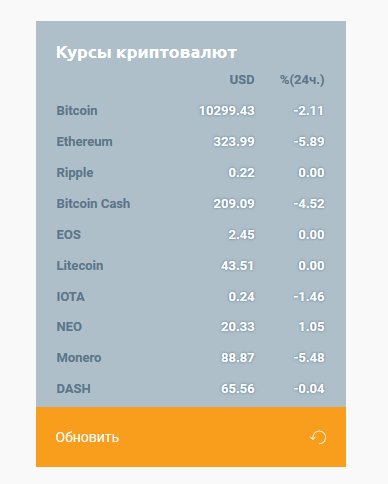Click the Курсы криптовалют widget title
The height and width of the screenshot is (484, 388).
pyautogui.click(x=146, y=53)
